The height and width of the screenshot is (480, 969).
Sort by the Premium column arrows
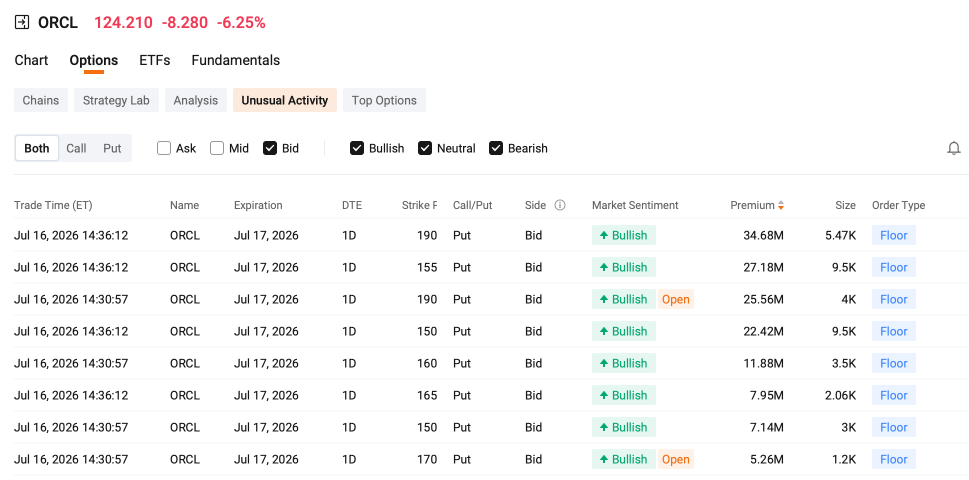[x=781, y=205]
